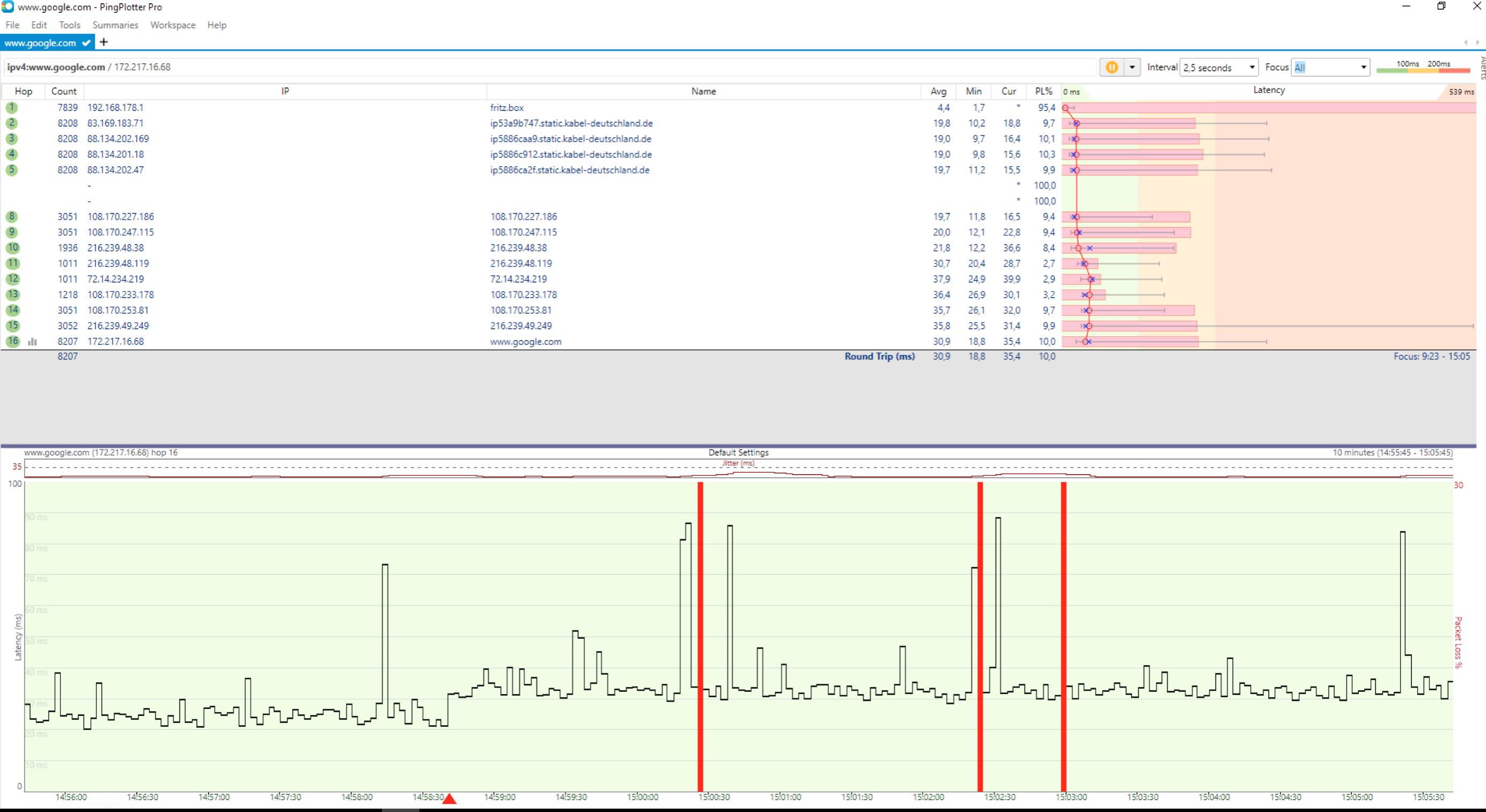Click the Default Settings graph label
The image size is (1486, 812).
[x=738, y=452]
